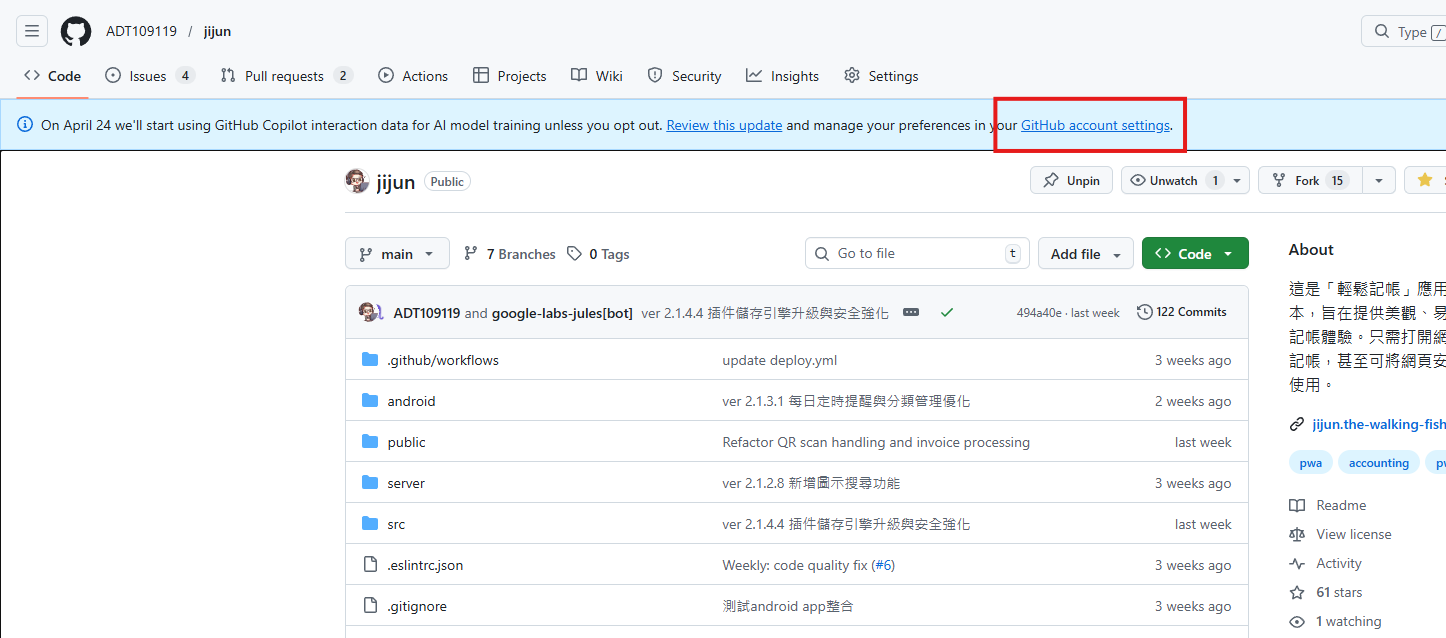Open the .eslintrc.json file
The image size is (1446, 638).
[x=425, y=565]
